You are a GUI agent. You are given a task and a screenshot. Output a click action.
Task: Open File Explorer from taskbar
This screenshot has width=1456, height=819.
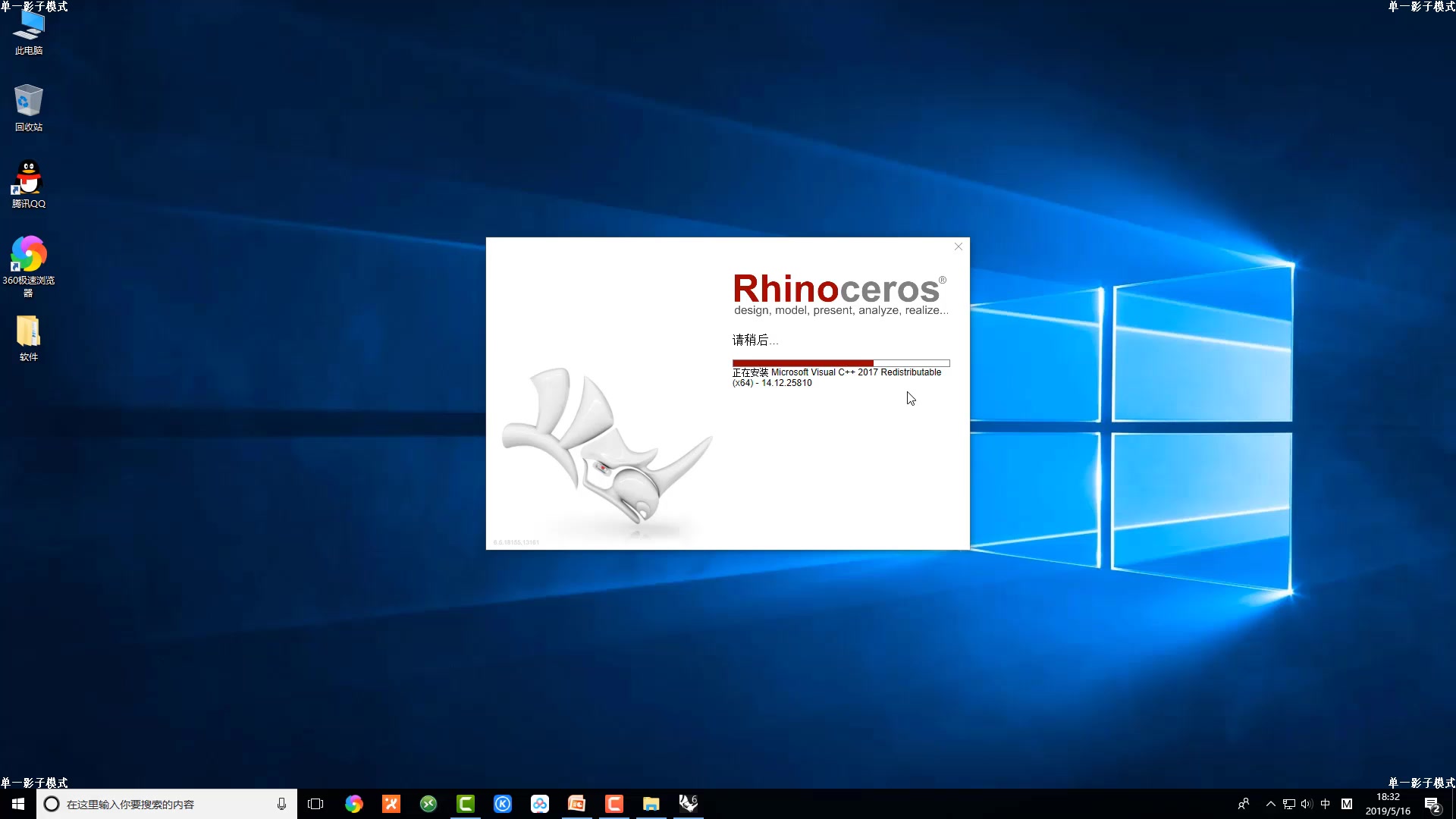(x=651, y=804)
